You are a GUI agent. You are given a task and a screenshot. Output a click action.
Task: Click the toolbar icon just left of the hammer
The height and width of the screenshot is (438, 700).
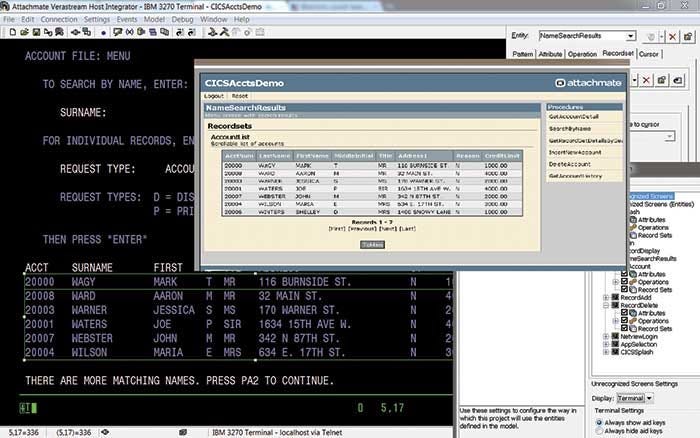[212, 32]
